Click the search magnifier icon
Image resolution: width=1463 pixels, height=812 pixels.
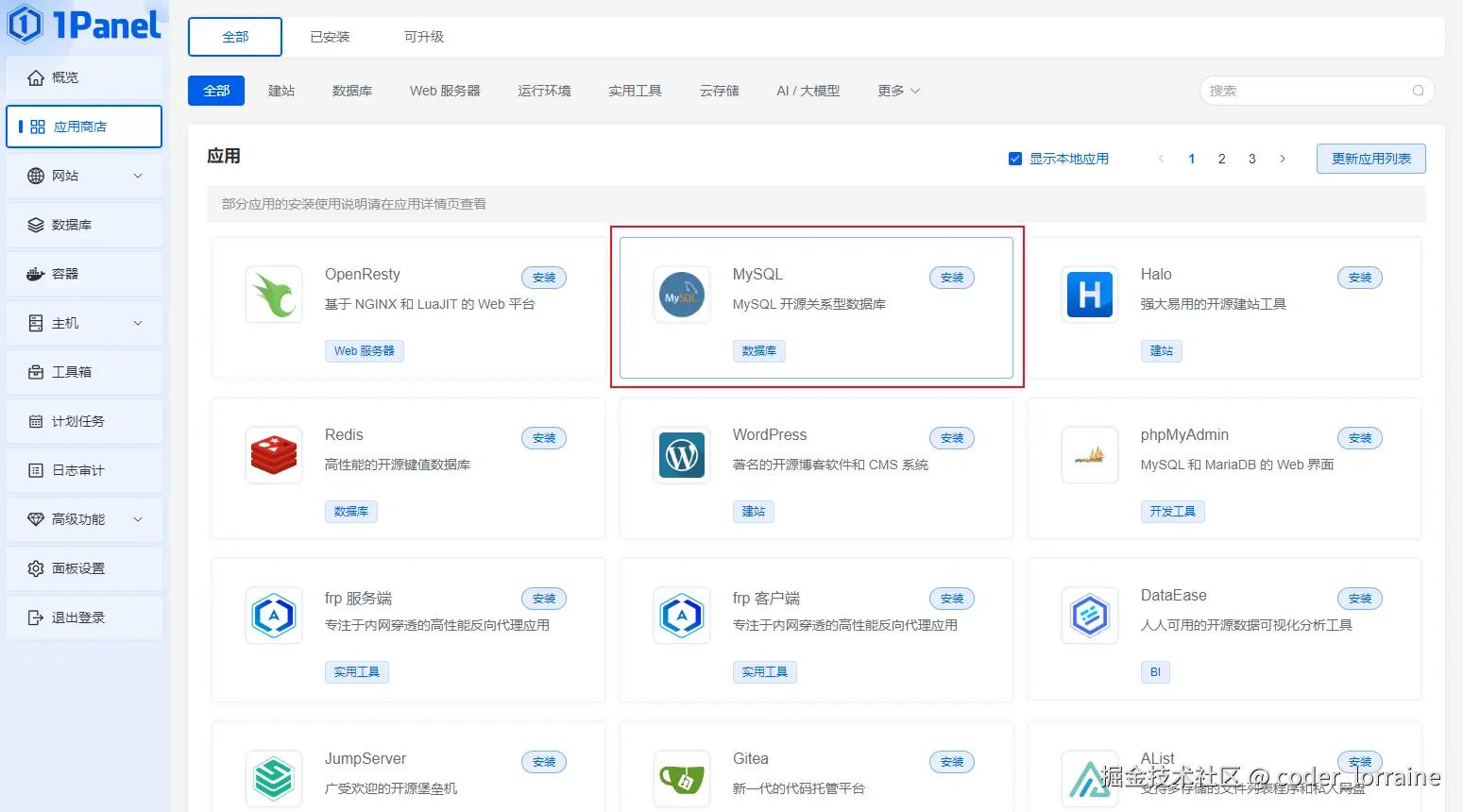click(1418, 91)
